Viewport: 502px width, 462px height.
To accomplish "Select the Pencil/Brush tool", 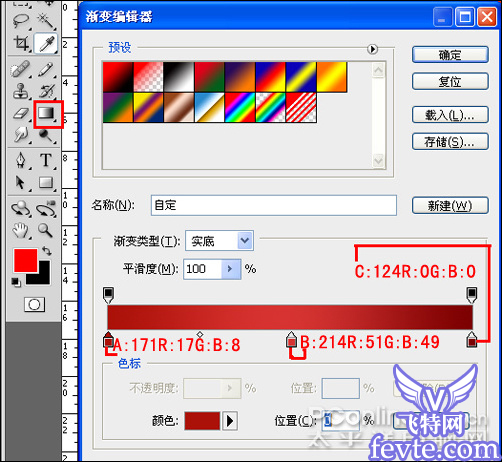I will [46, 69].
